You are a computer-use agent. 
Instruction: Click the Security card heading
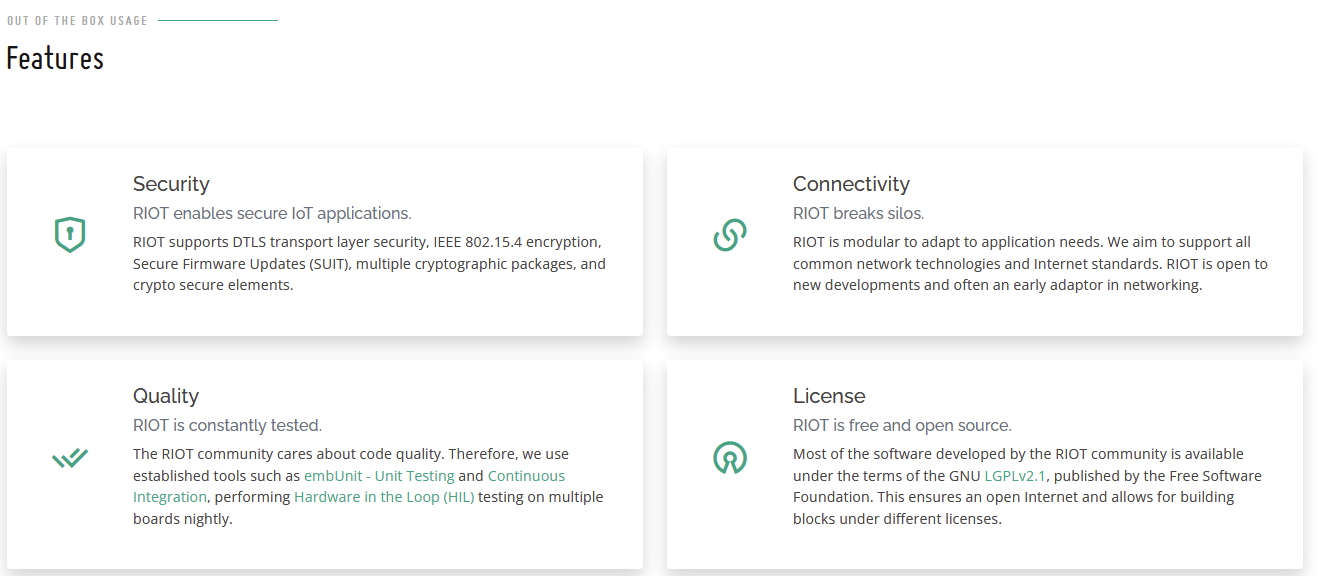pyautogui.click(x=171, y=184)
